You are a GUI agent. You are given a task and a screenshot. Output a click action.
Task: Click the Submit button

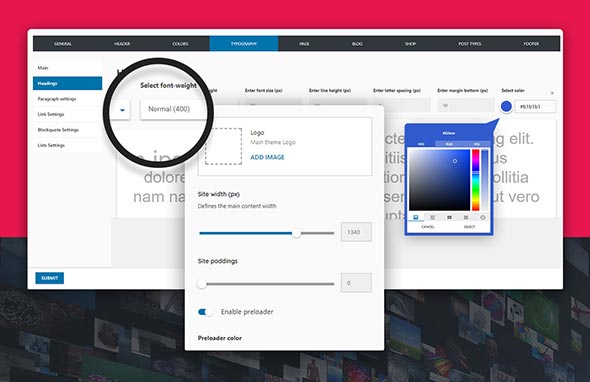tap(50, 278)
